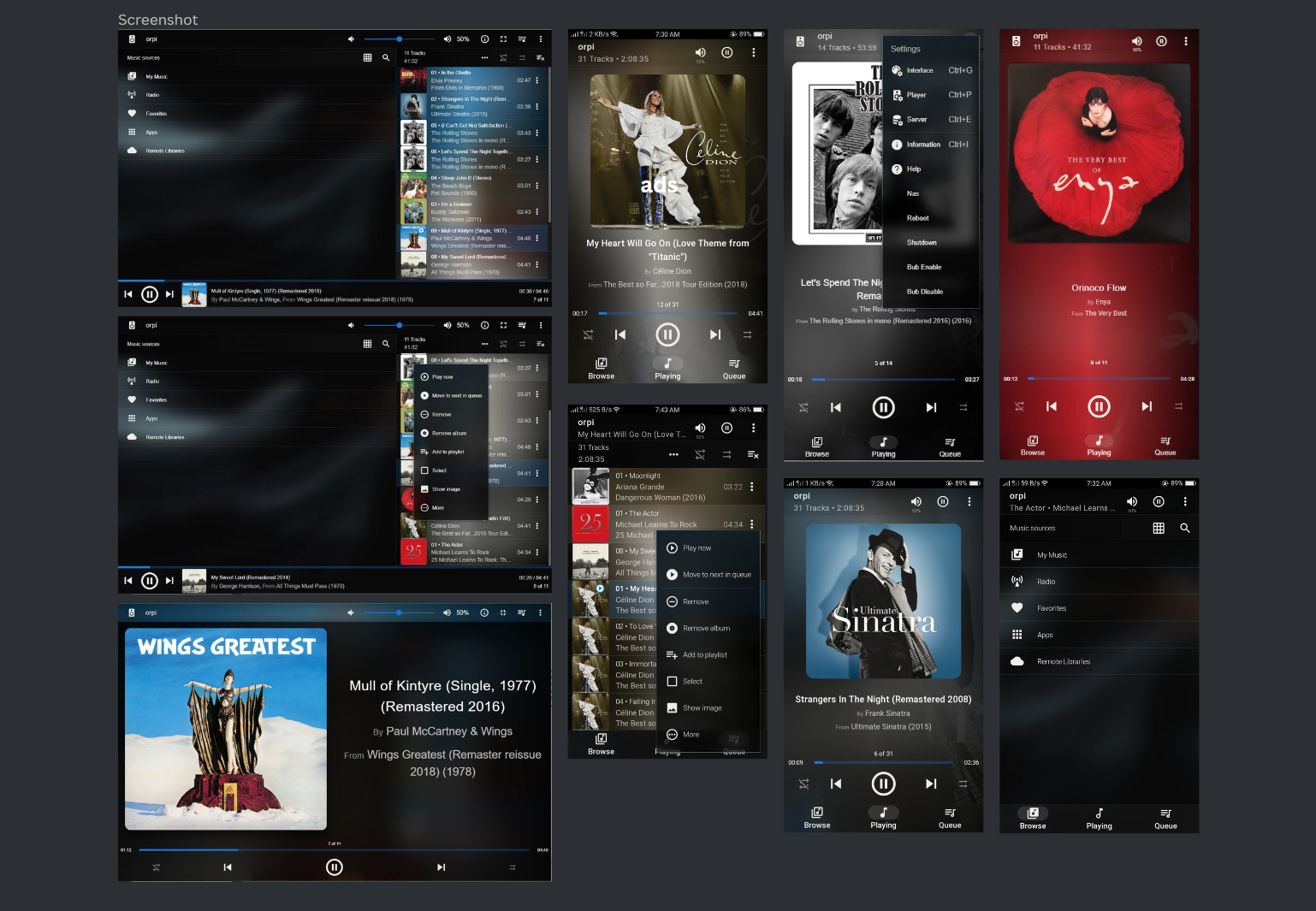Open the volume control on the Céline Dion phone screen
Screen dimensions: 1316x911
700,53
